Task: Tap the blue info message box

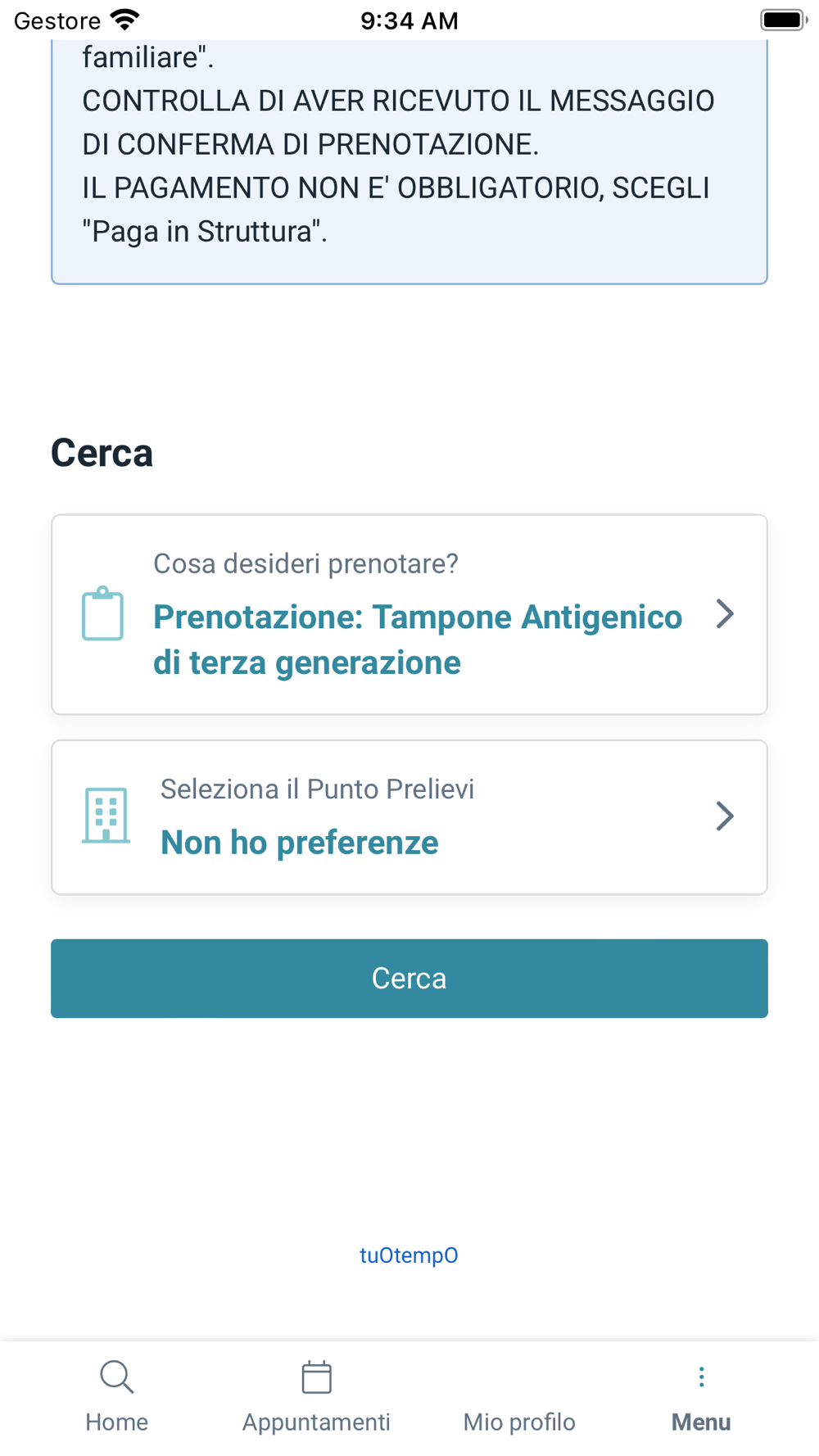Action: [x=409, y=164]
